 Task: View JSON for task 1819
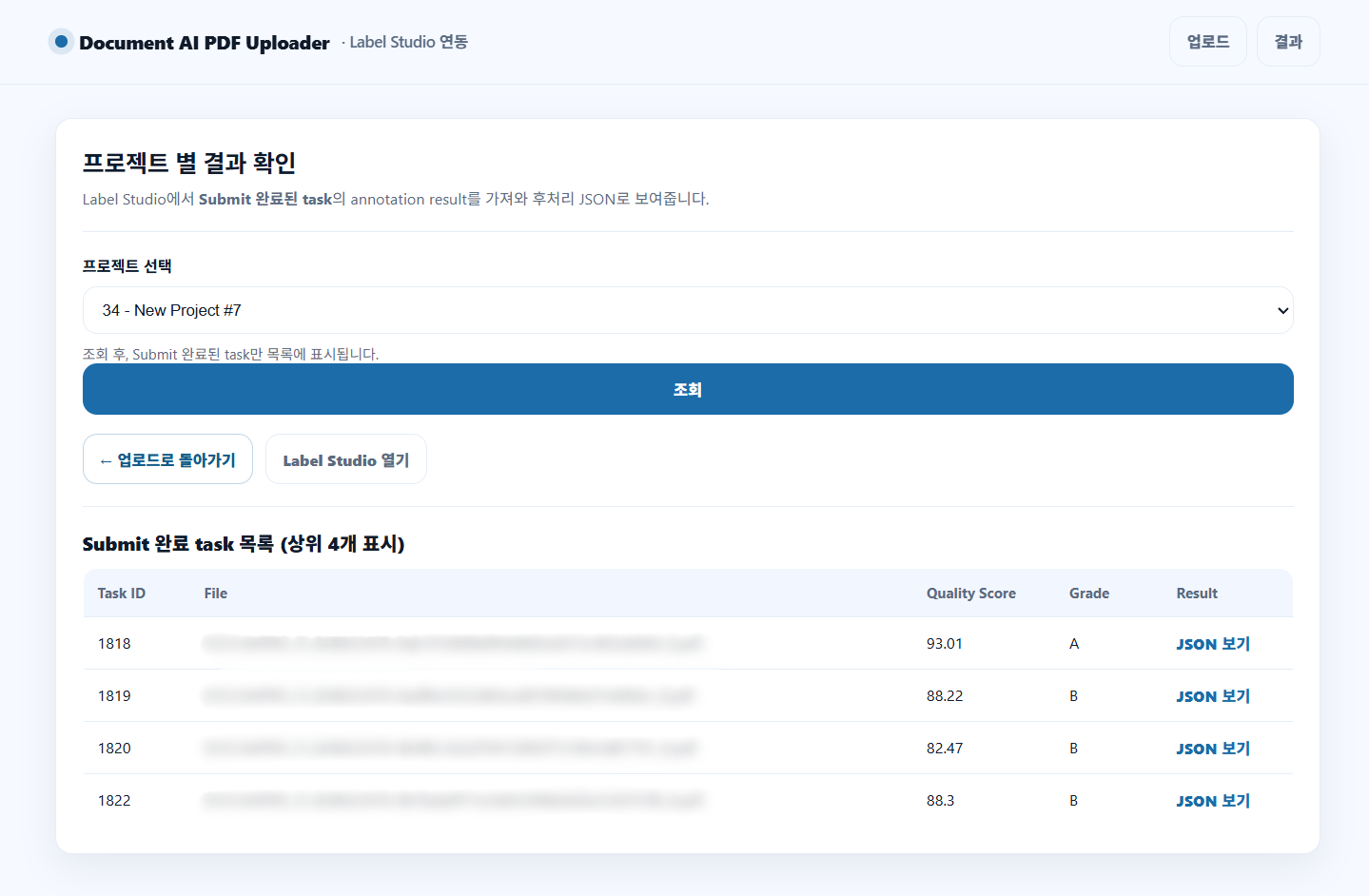pyautogui.click(x=1212, y=696)
